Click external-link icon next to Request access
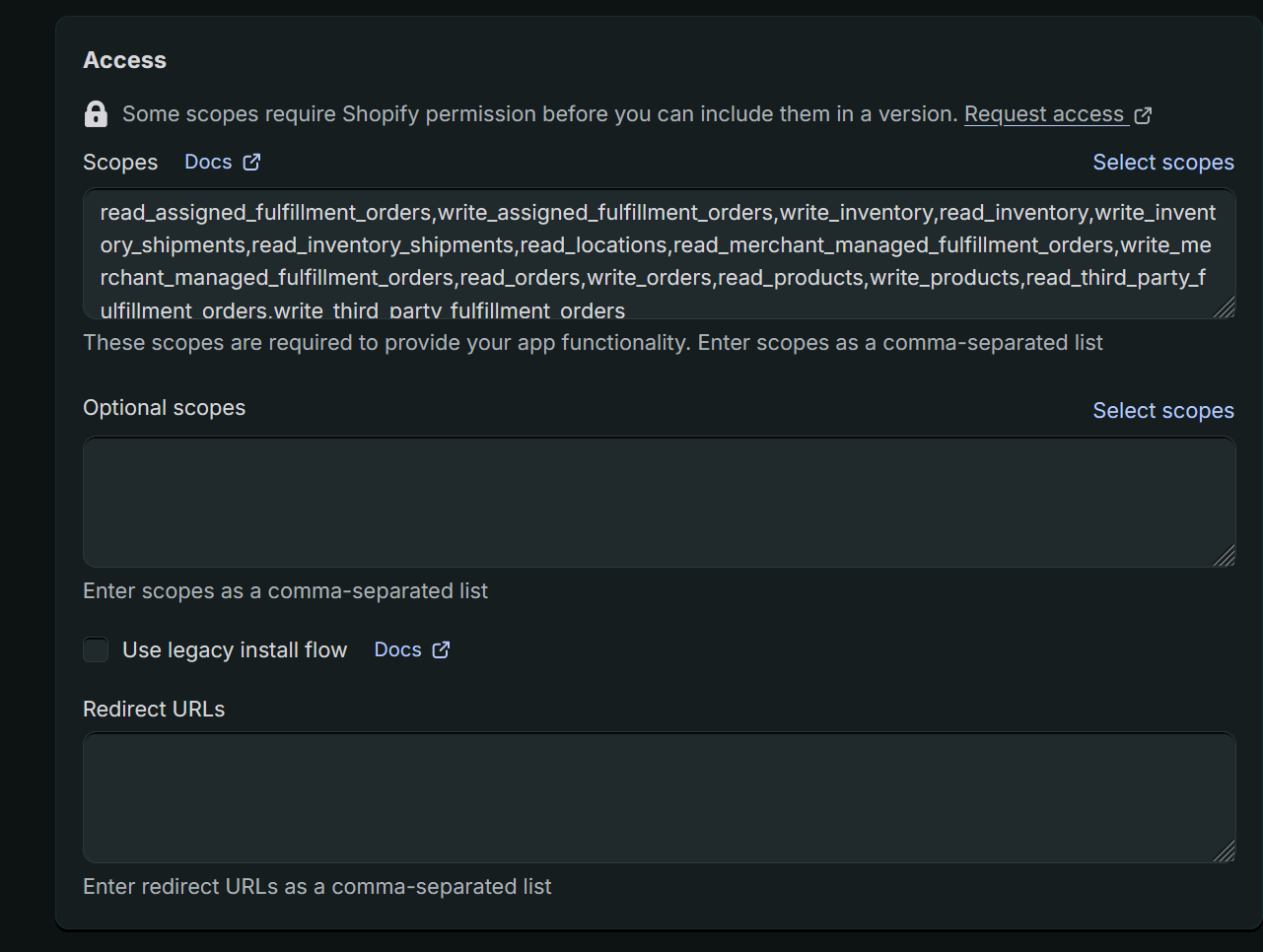The width and height of the screenshot is (1263, 952). coord(1143,115)
